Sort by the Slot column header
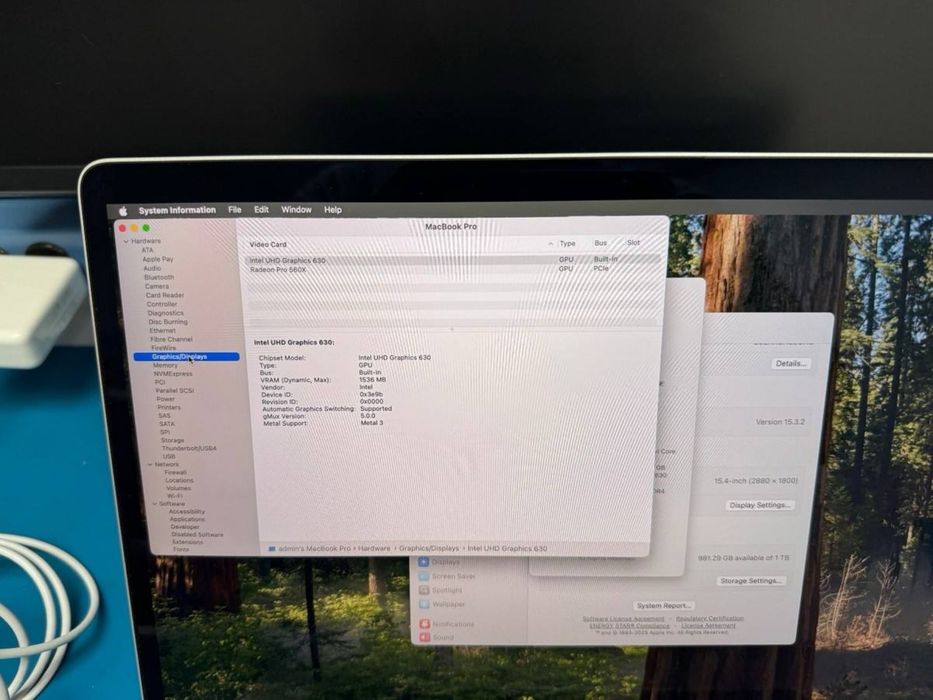This screenshot has height=700, width=933. pyautogui.click(x=634, y=243)
